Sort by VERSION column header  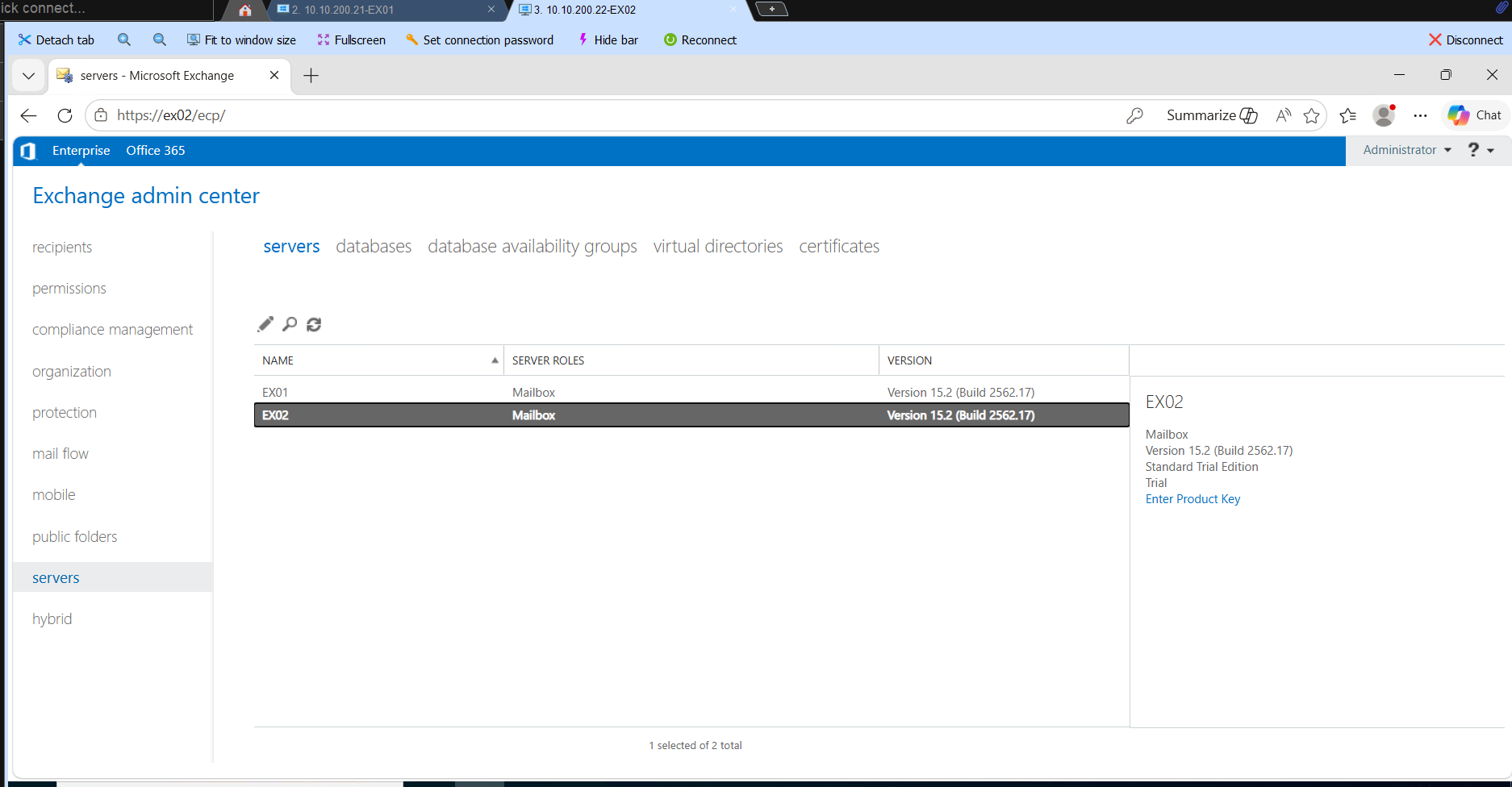click(1004, 360)
